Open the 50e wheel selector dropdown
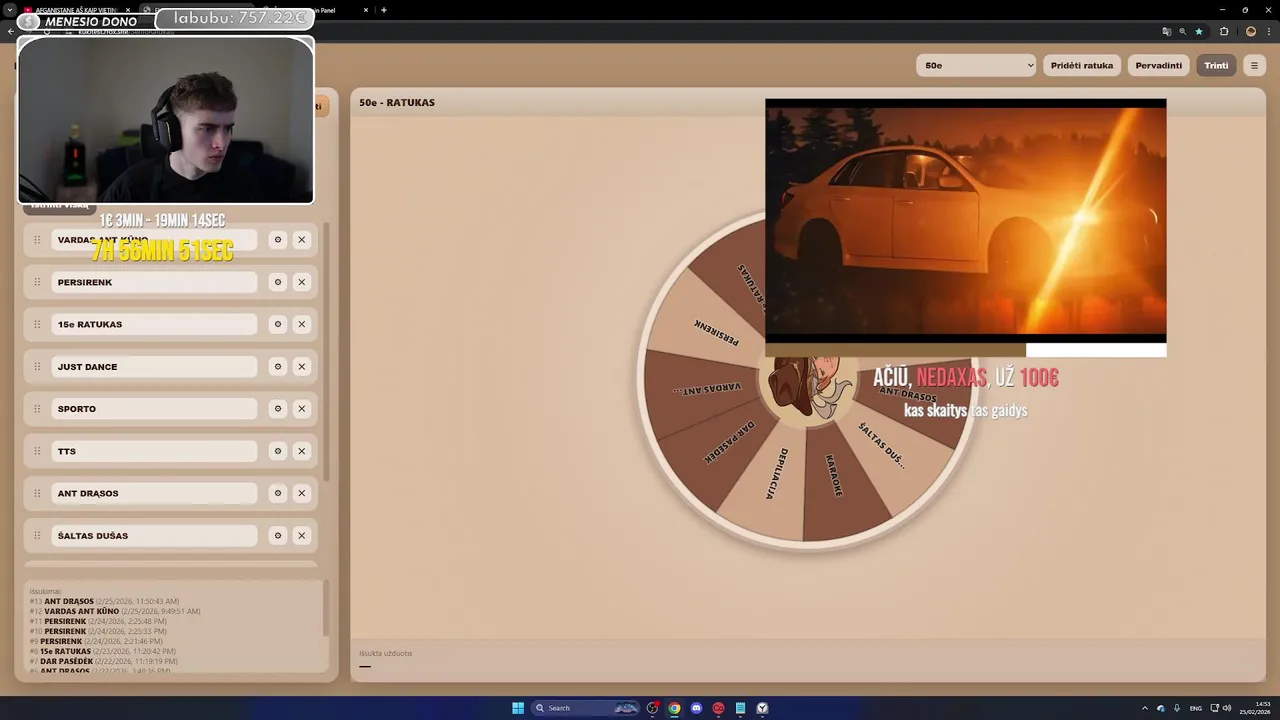 tap(976, 65)
